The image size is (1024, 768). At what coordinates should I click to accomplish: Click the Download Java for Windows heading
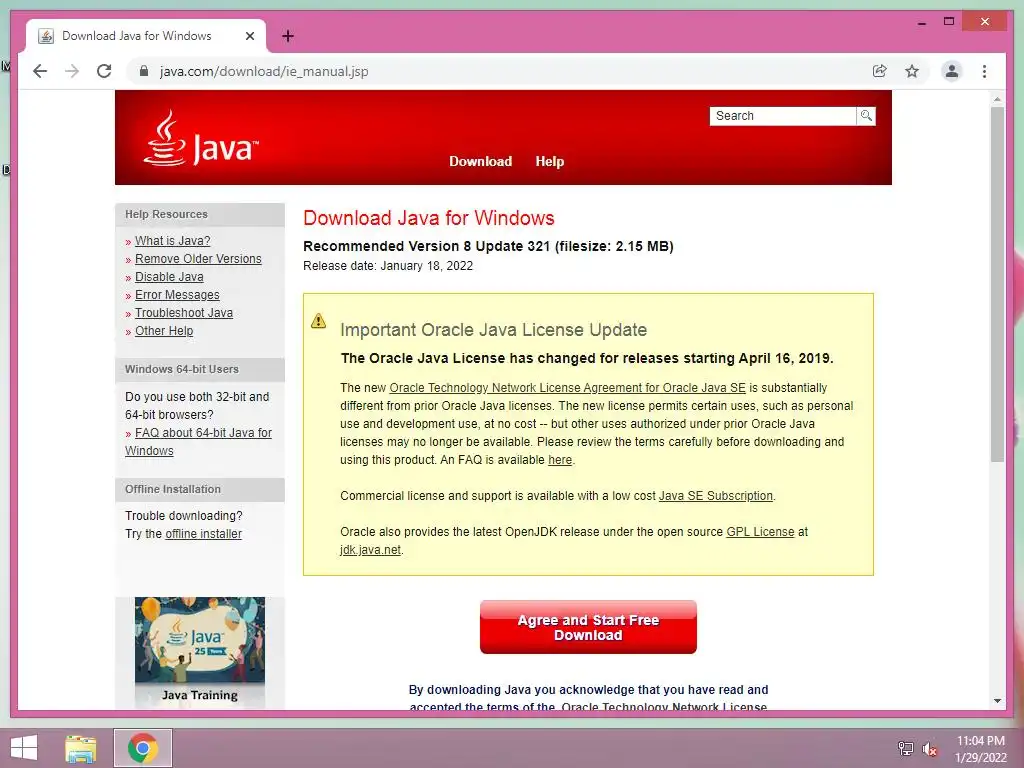(428, 217)
